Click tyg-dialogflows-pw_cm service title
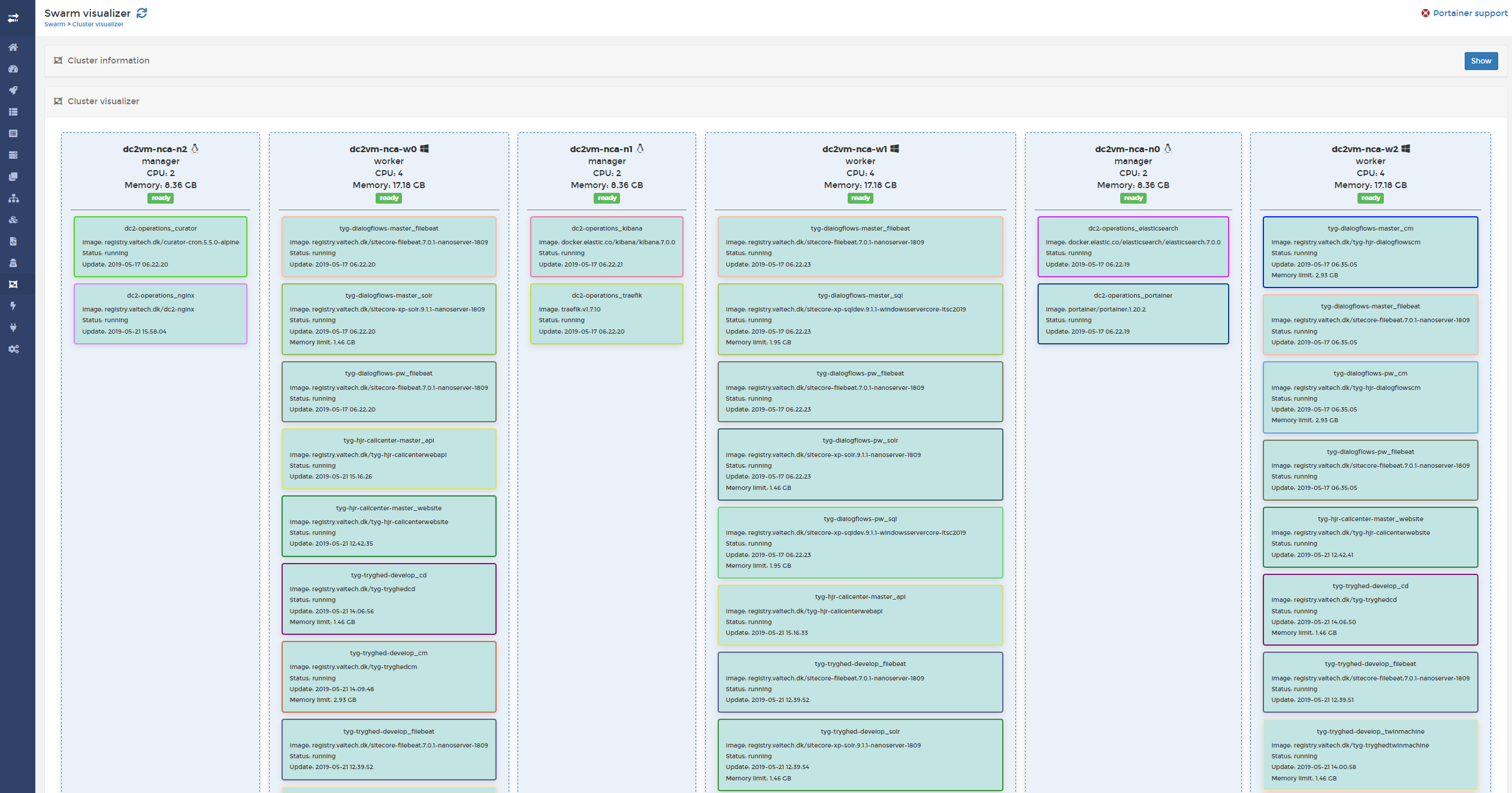Image resolution: width=1512 pixels, height=793 pixels. click(1371, 373)
